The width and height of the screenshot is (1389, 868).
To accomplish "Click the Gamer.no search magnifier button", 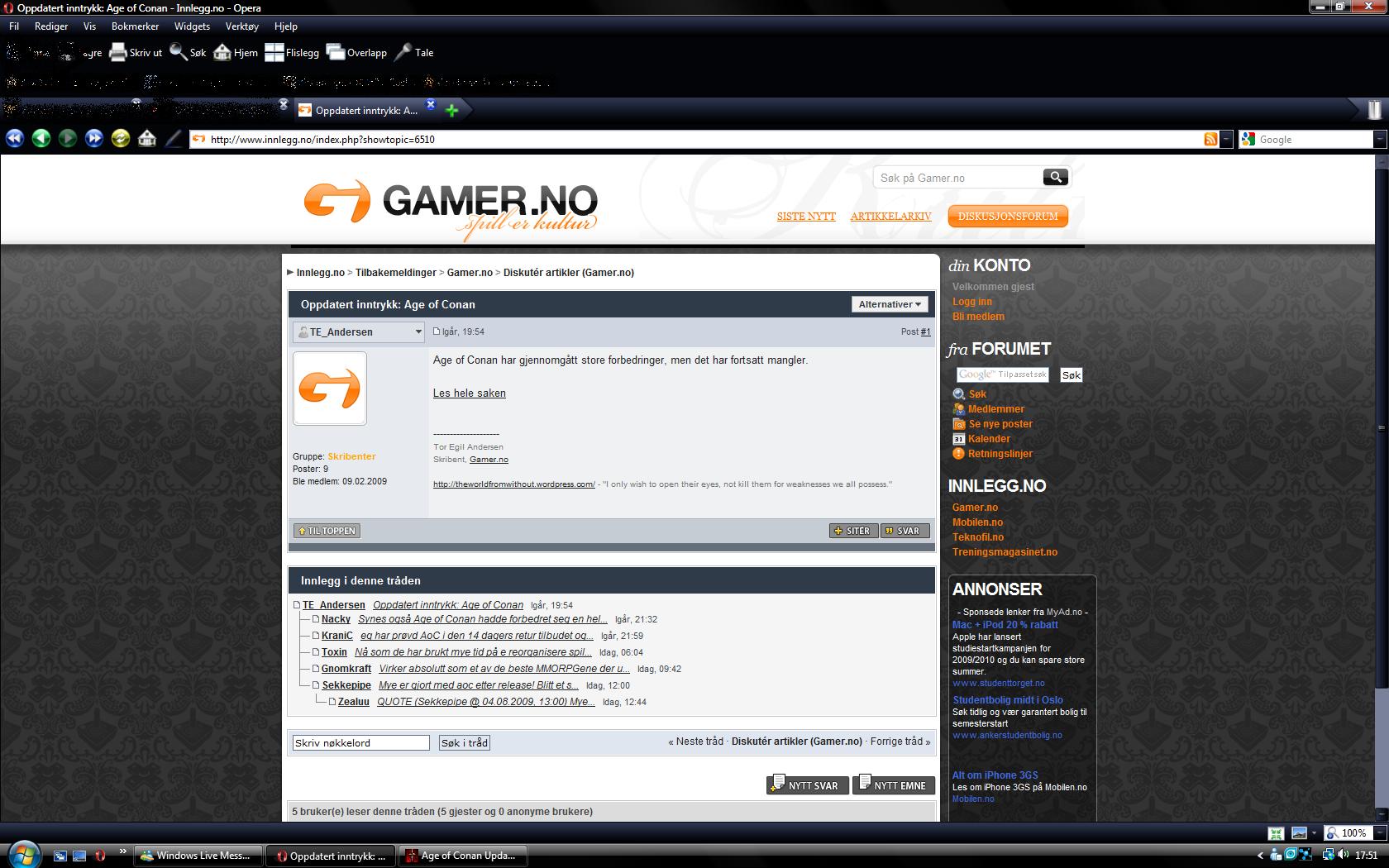I will [1055, 177].
